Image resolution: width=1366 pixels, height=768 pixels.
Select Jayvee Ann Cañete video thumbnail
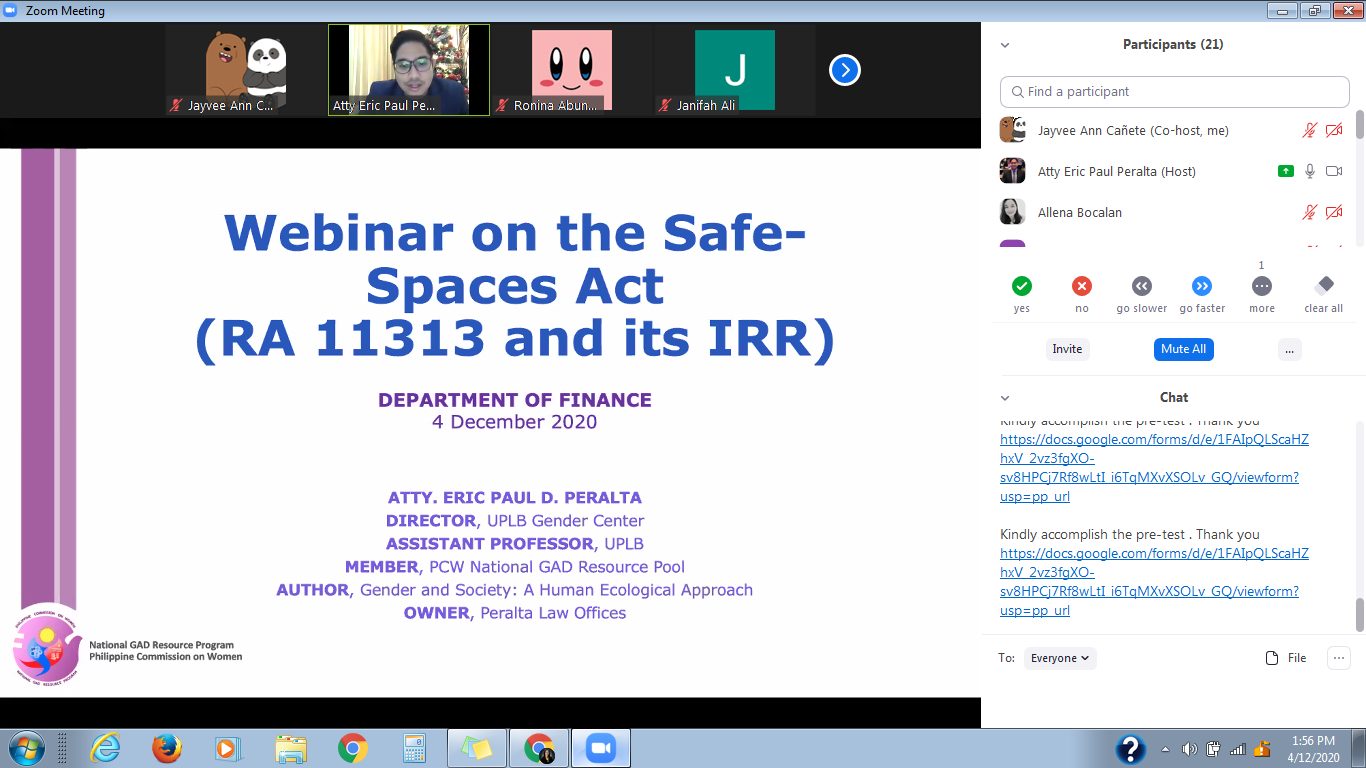(x=246, y=70)
